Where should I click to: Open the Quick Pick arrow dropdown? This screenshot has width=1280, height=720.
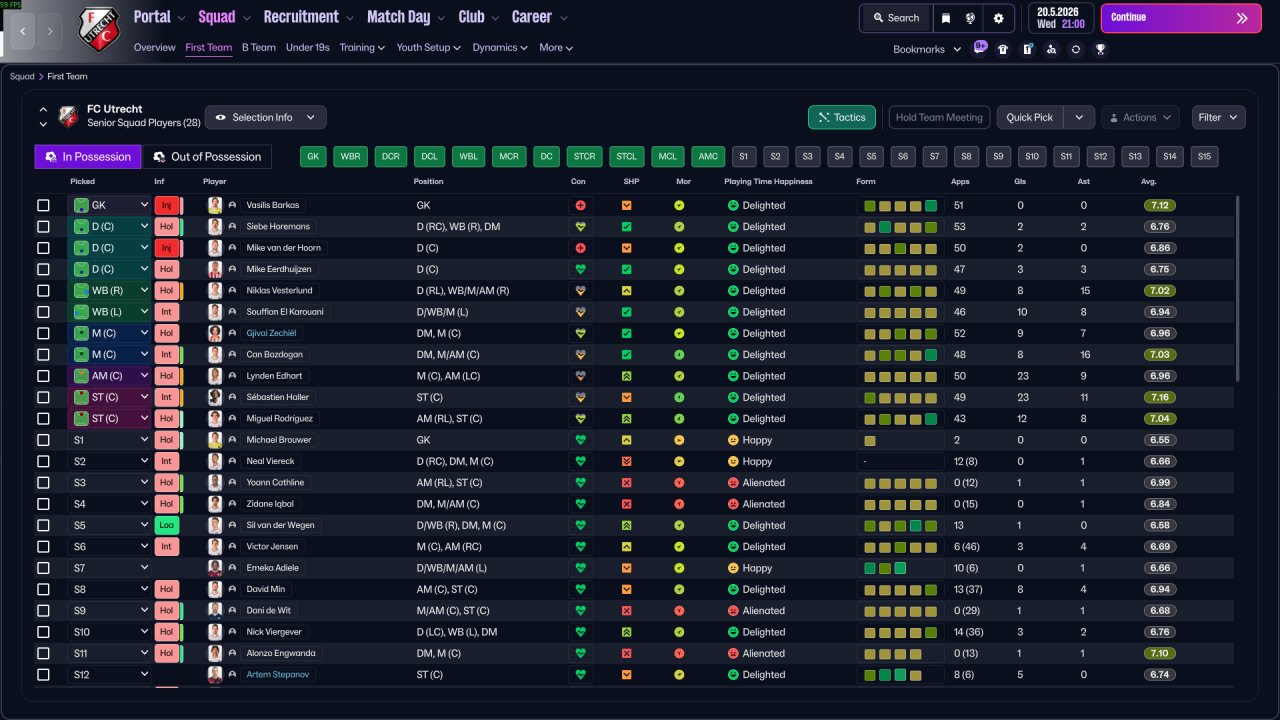(x=1078, y=117)
